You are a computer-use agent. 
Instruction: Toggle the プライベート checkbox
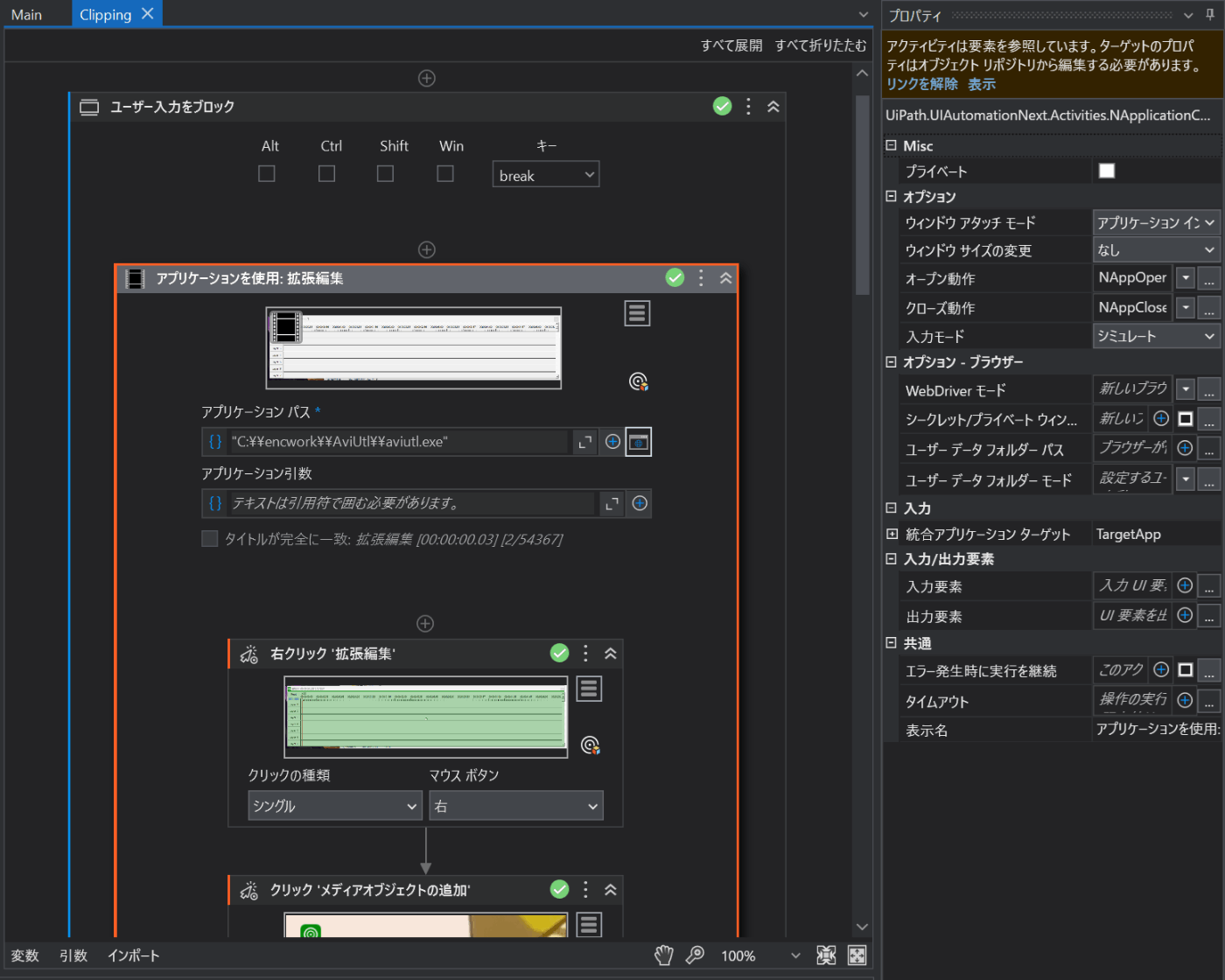pyautogui.click(x=1107, y=171)
